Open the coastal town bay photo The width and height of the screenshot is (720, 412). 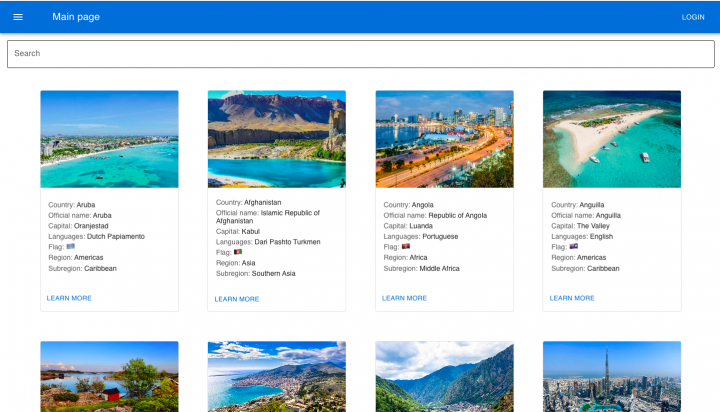tap(276, 377)
